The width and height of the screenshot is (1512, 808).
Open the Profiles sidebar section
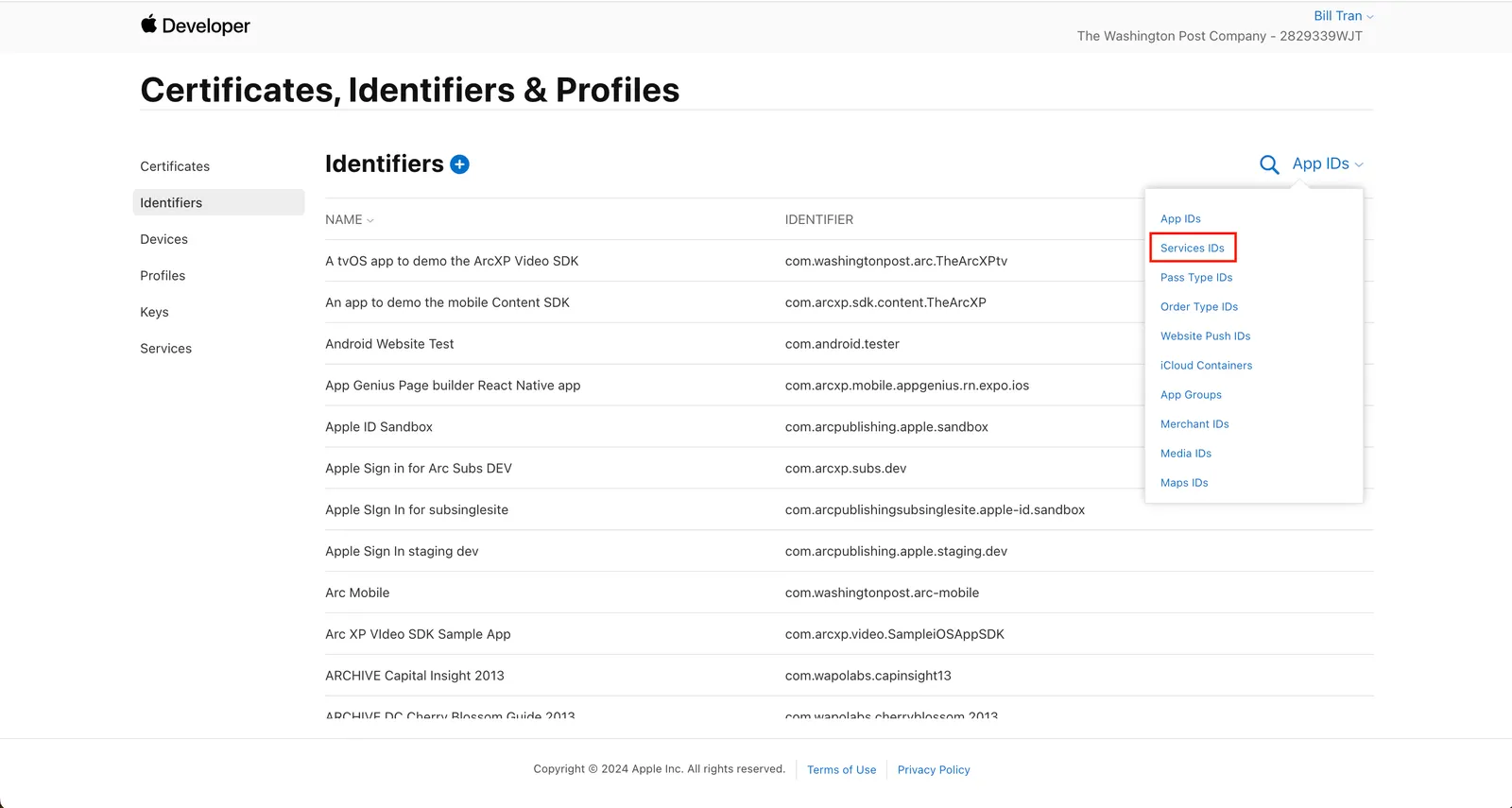tap(163, 276)
